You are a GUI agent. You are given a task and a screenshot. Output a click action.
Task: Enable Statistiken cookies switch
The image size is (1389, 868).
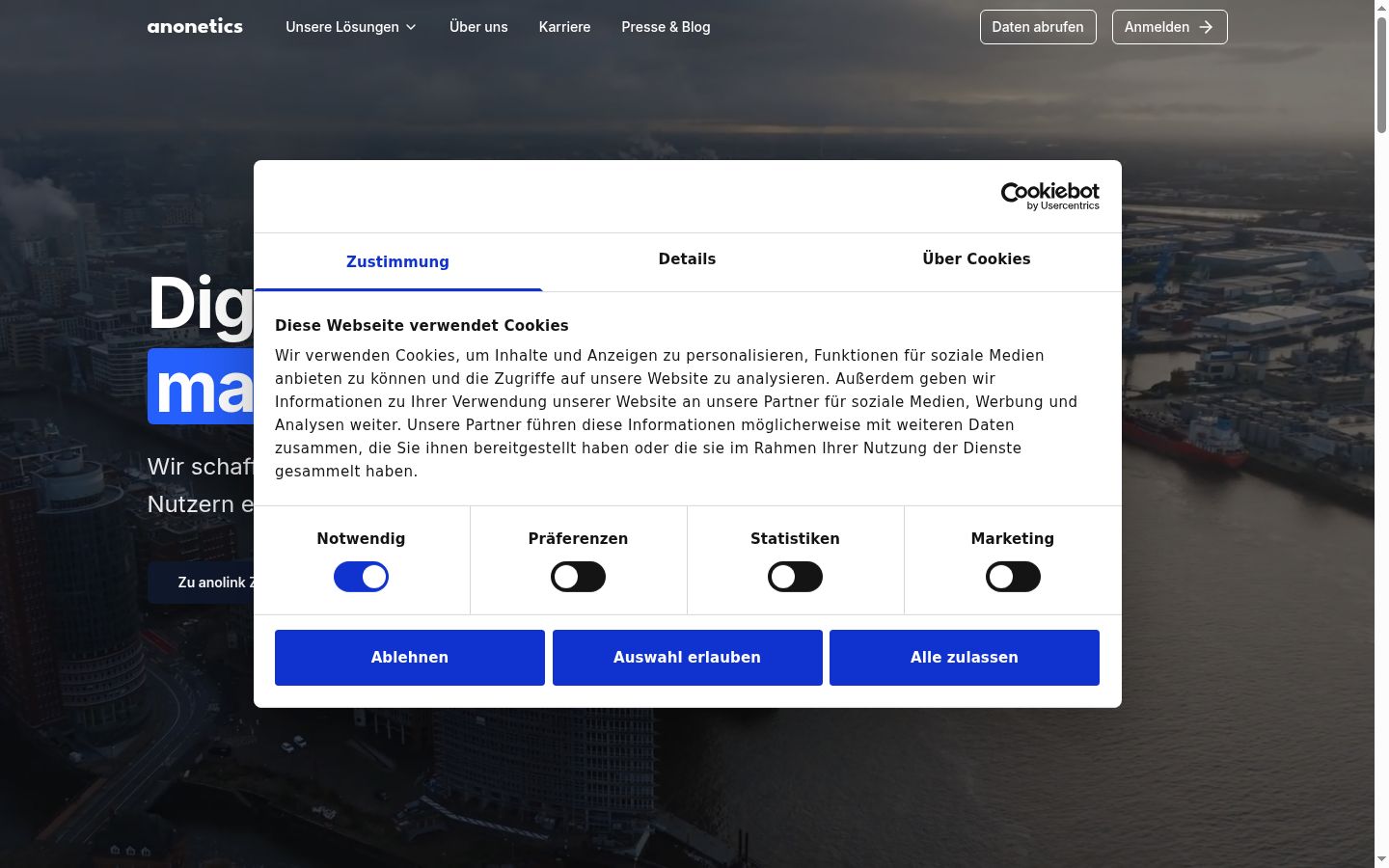795,577
